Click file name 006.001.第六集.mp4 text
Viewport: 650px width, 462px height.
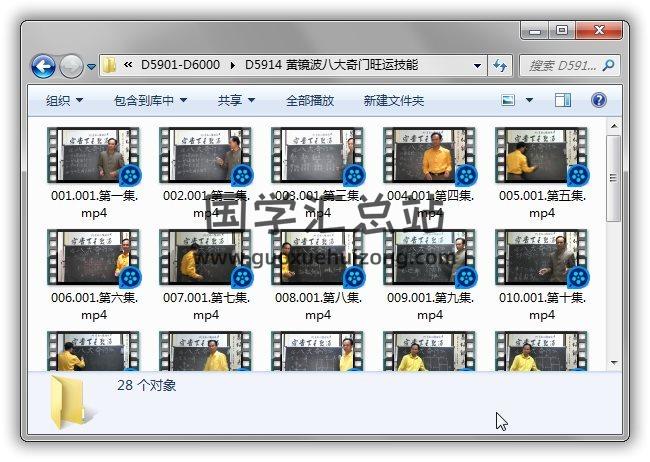click(x=94, y=306)
